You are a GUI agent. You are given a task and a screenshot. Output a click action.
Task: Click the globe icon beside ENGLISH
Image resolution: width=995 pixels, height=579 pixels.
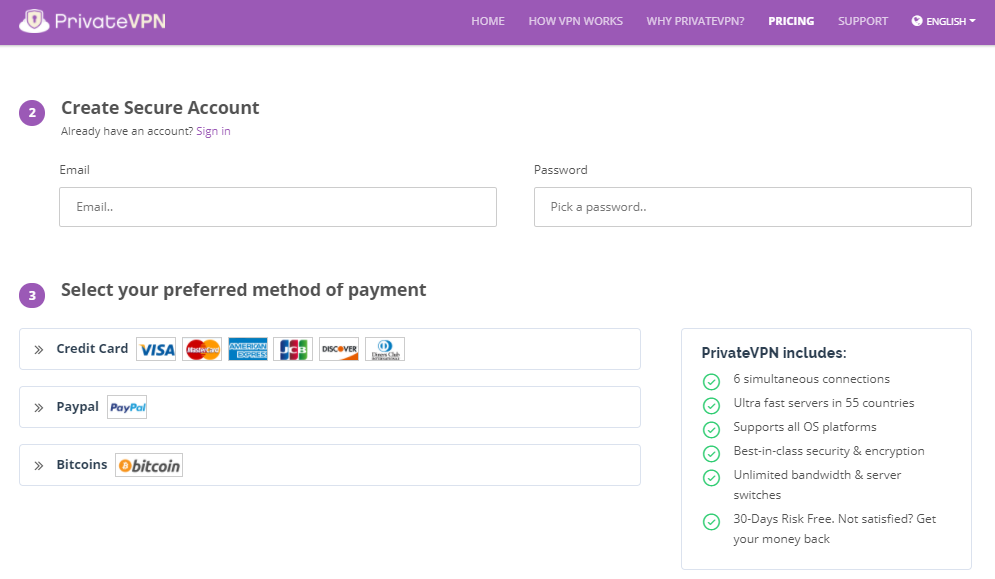(917, 21)
